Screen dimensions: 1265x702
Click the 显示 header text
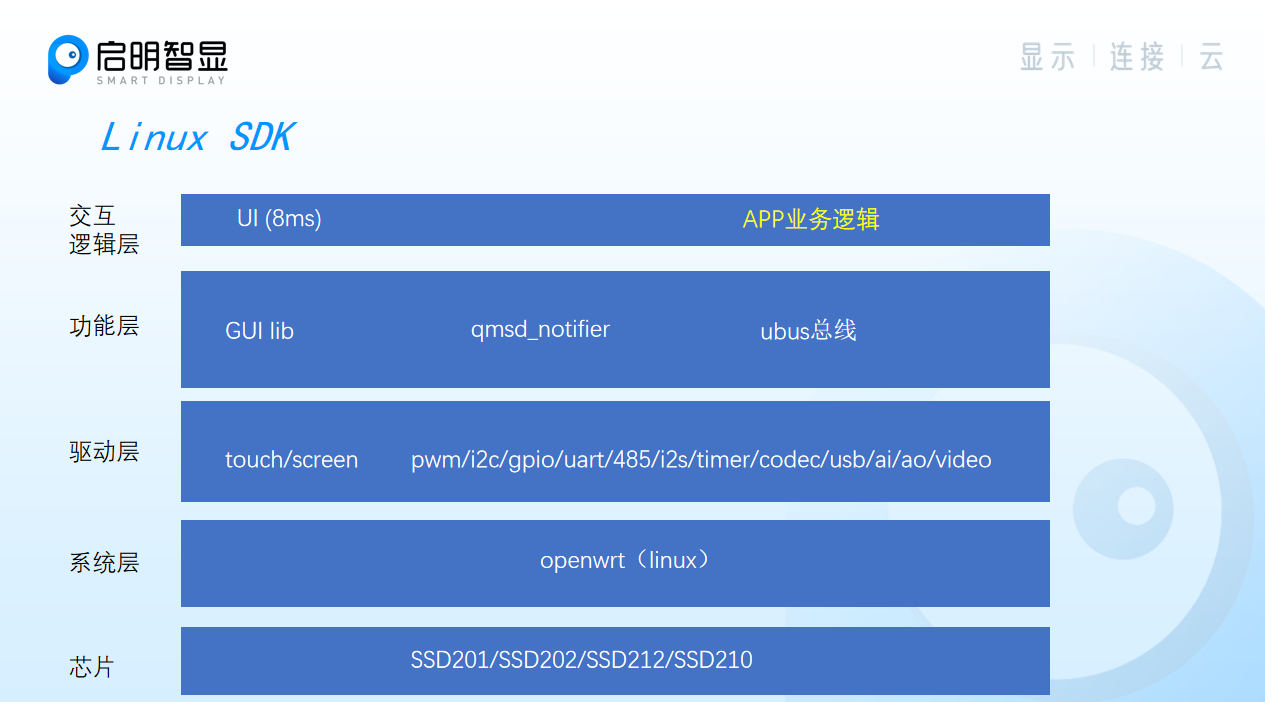(x=1047, y=56)
